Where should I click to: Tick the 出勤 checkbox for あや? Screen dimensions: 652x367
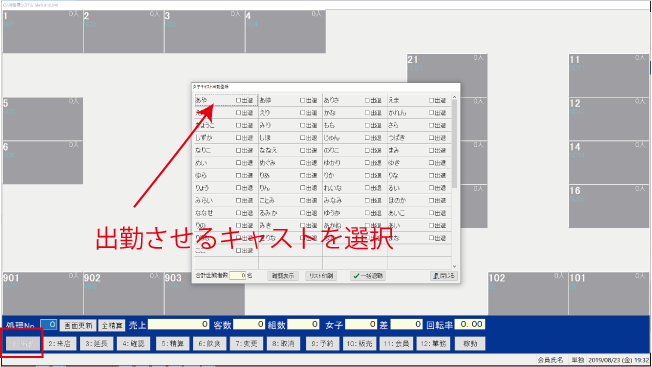[x=239, y=101]
